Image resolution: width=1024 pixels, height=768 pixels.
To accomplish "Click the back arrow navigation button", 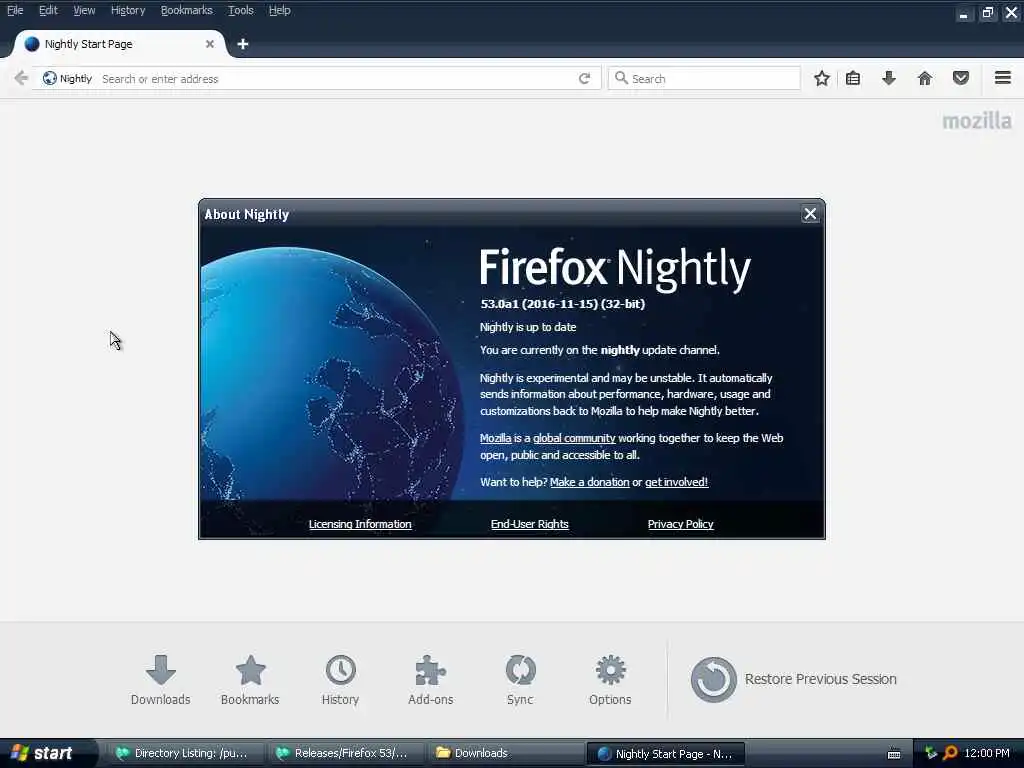I will point(21,78).
